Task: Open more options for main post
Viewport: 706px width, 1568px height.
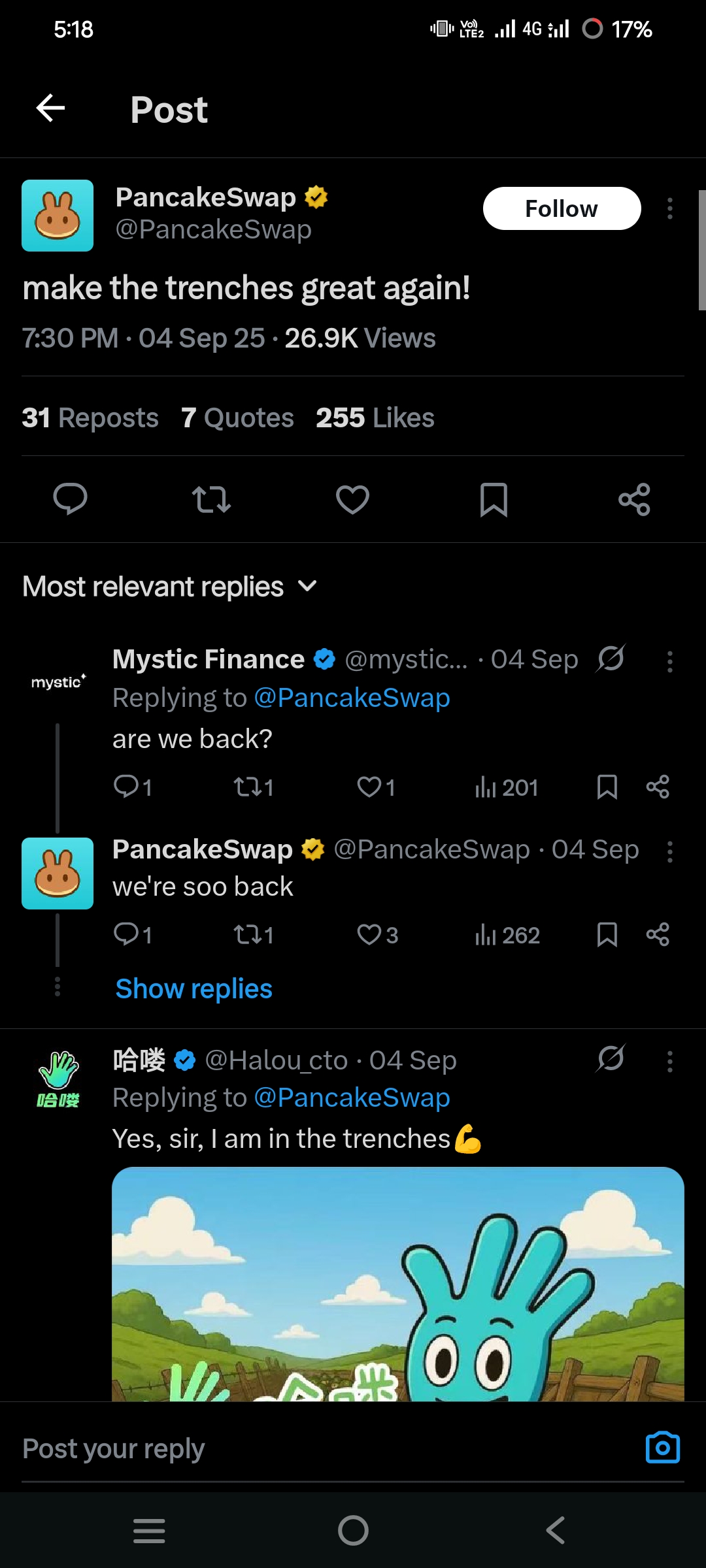Action: 669,209
